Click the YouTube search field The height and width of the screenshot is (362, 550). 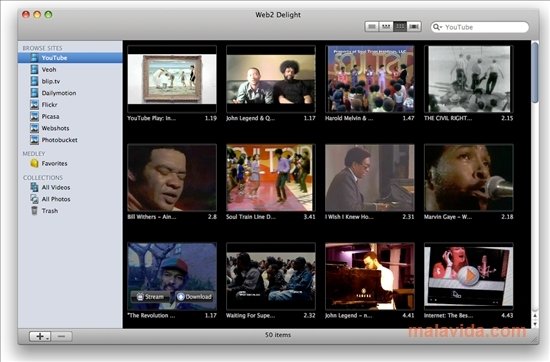479,27
